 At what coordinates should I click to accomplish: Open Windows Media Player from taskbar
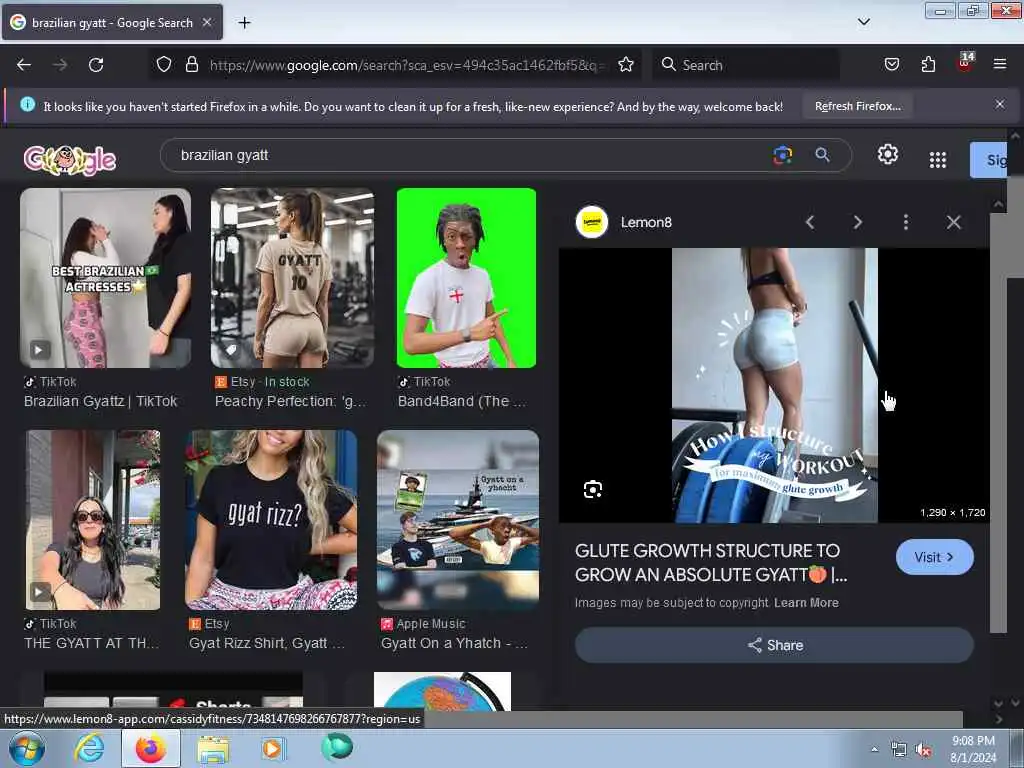(273, 748)
